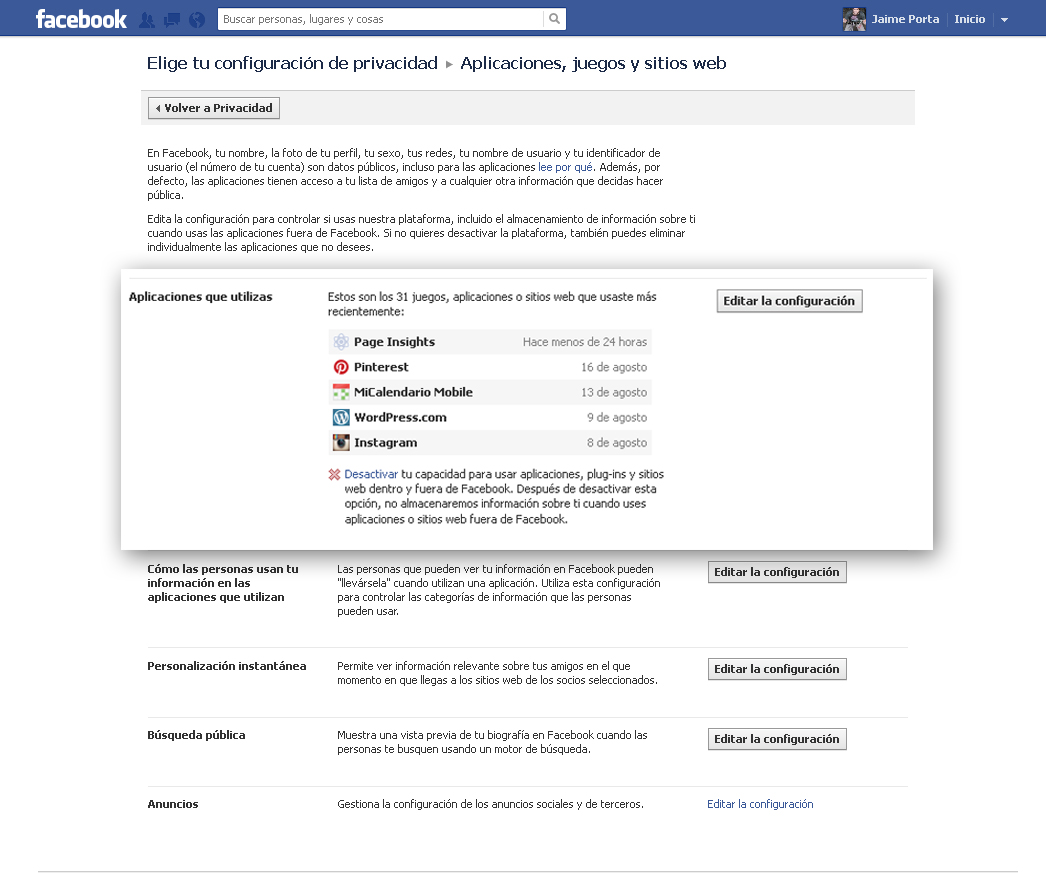1046x875 pixels.
Task: Click the MiCalendario Mobile app icon
Action: (x=341, y=392)
